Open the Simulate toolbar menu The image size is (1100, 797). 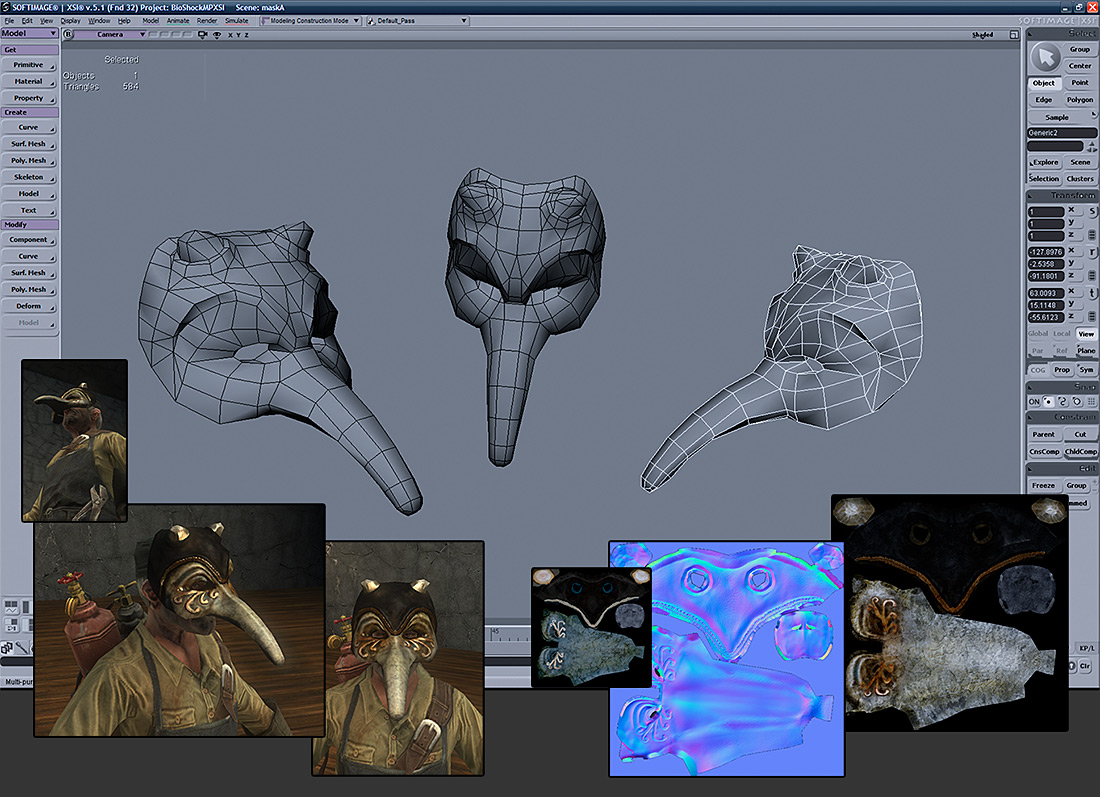[x=236, y=21]
